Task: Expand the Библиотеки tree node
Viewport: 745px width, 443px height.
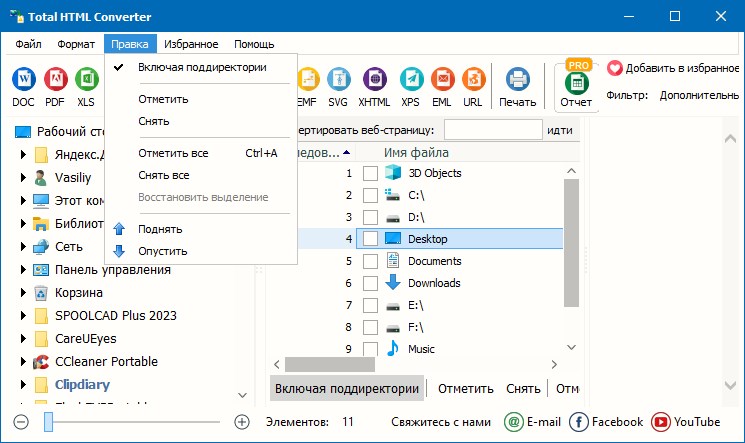Action: coord(23,223)
